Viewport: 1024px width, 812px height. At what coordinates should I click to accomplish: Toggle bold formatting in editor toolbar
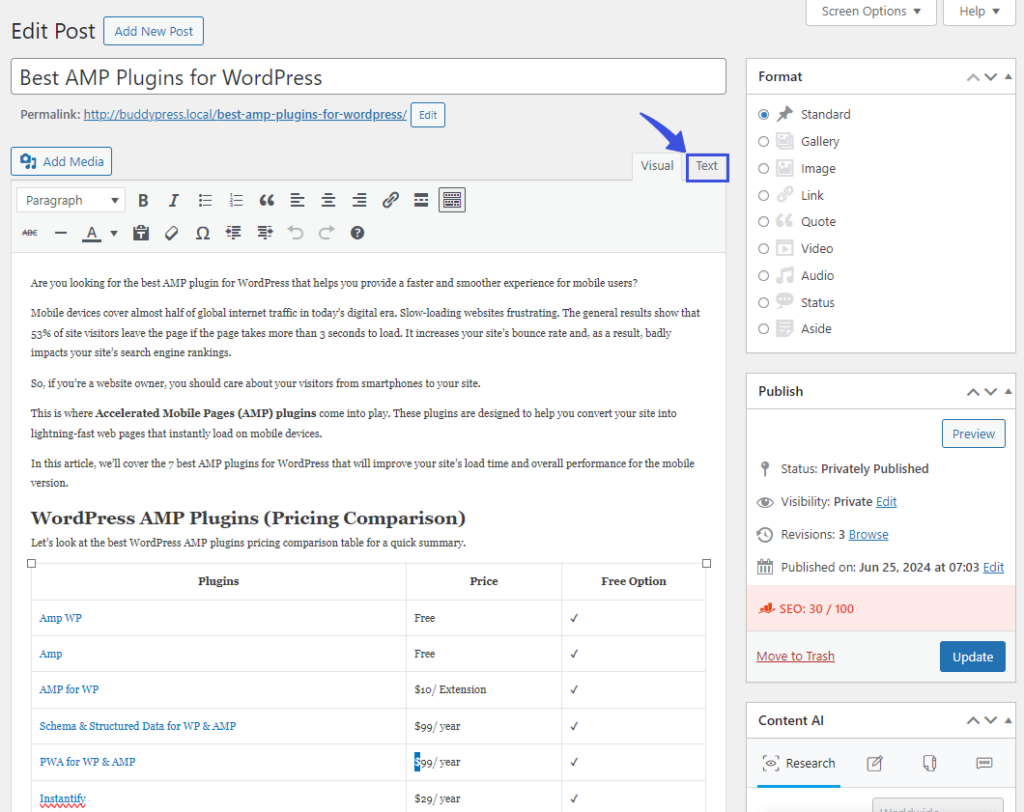click(143, 201)
